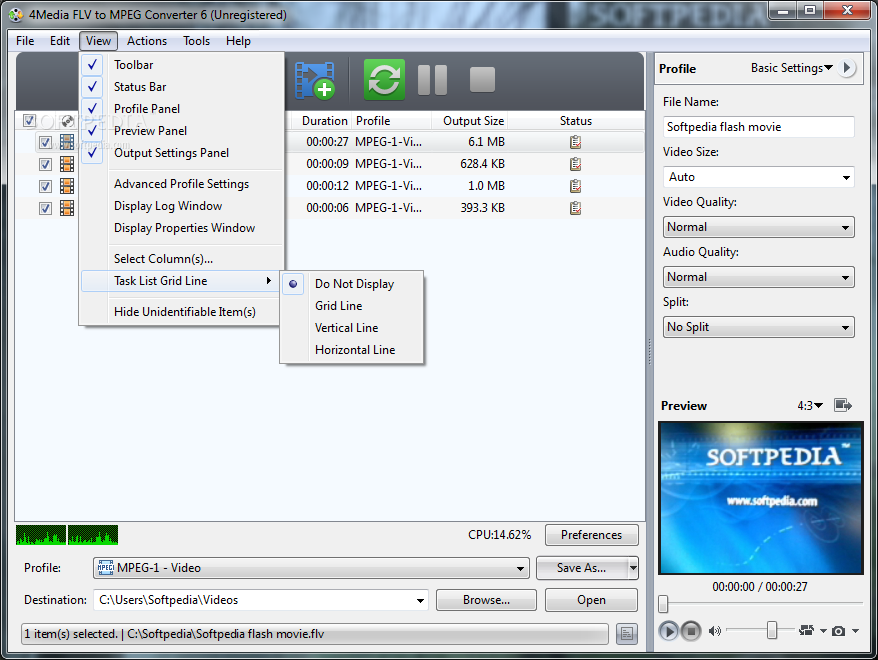Uncheck checkbox of 628.4 KB file row

(x=45, y=164)
